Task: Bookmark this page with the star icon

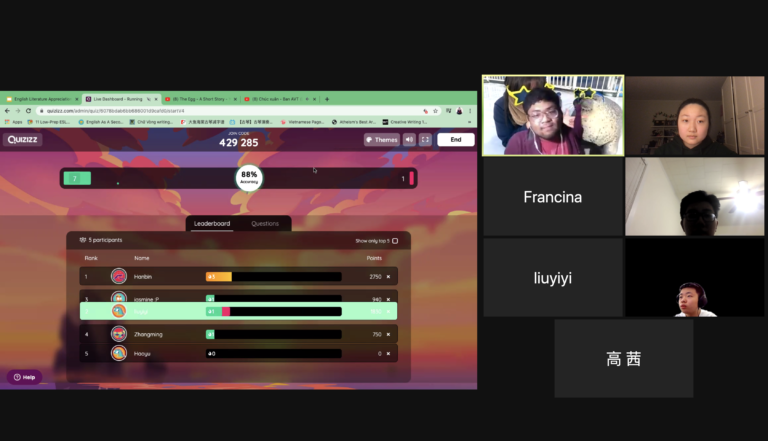Action: [x=435, y=111]
